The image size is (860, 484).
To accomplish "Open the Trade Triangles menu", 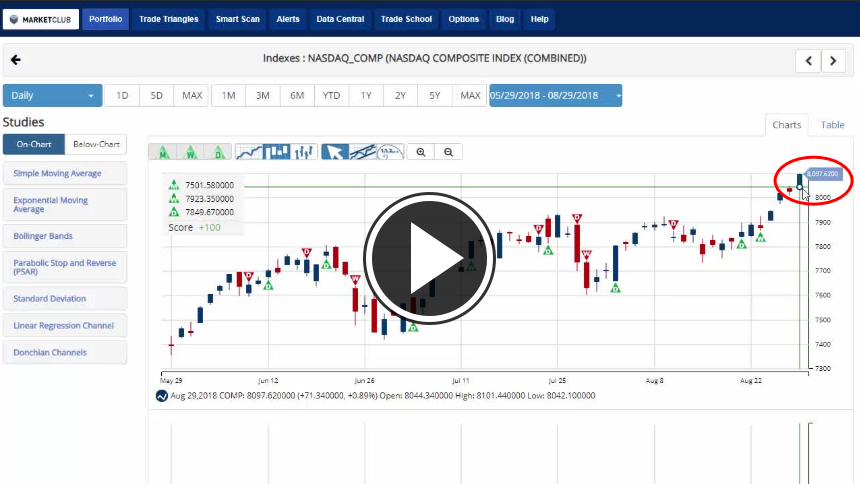I will pyautogui.click(x=168, y=19).
